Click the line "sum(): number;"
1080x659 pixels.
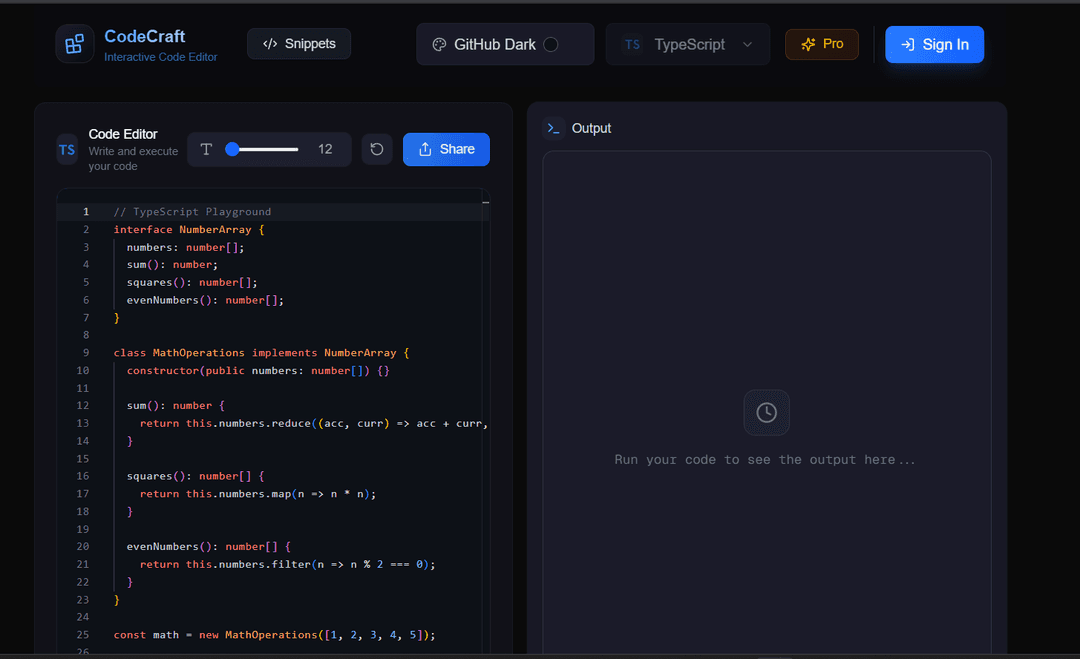pos(172,265)
